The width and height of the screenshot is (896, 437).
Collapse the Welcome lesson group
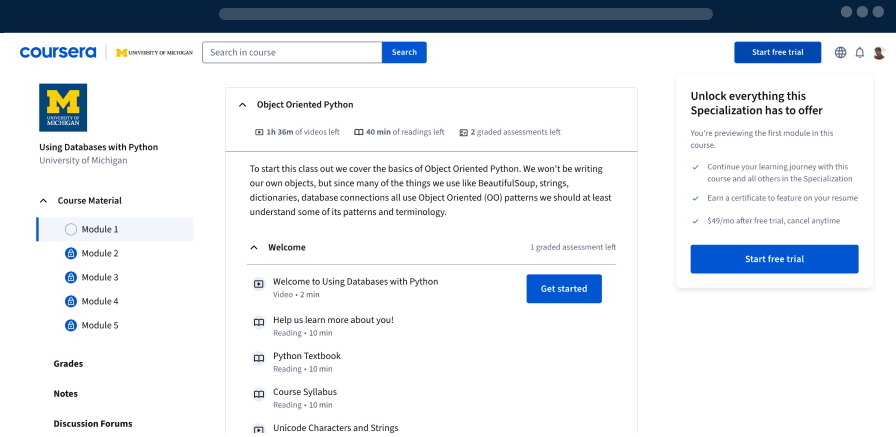click(254, 247)
